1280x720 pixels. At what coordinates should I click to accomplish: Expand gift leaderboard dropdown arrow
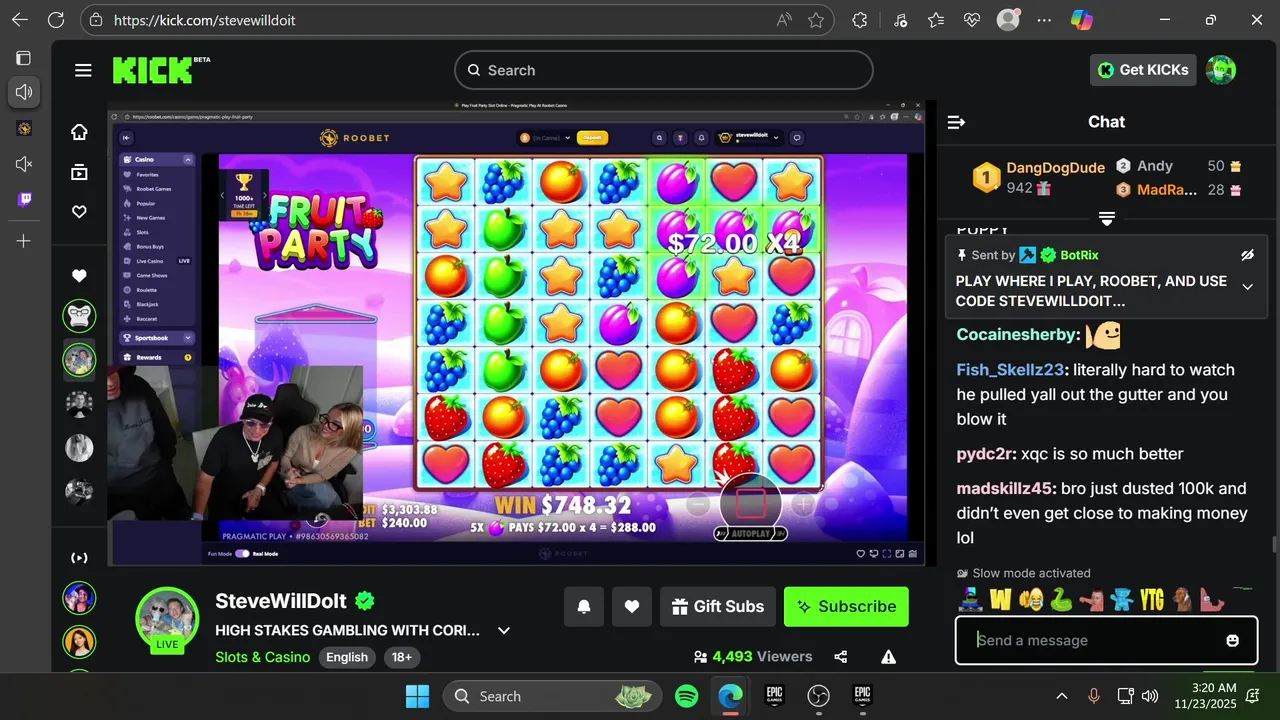tap(1107, 218)
